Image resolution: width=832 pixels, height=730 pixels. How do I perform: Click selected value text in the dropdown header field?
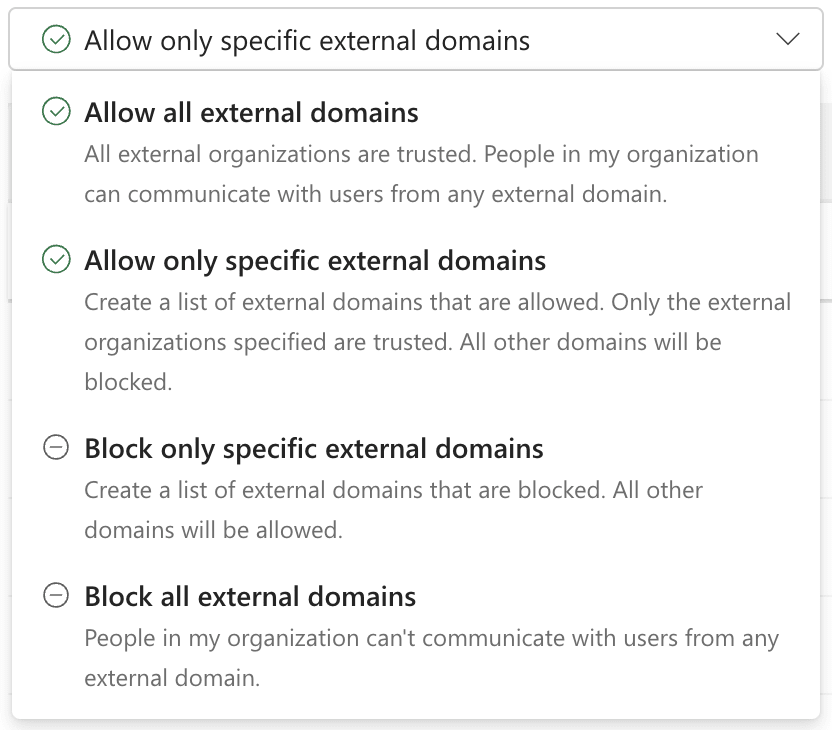tap(307, 40)
